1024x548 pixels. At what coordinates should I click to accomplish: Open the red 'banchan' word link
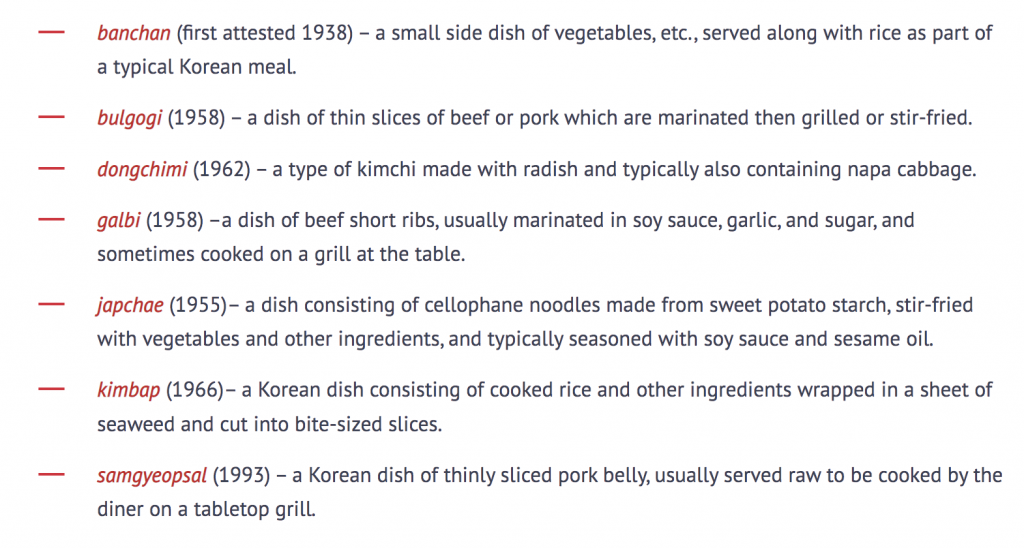(134, 33)
